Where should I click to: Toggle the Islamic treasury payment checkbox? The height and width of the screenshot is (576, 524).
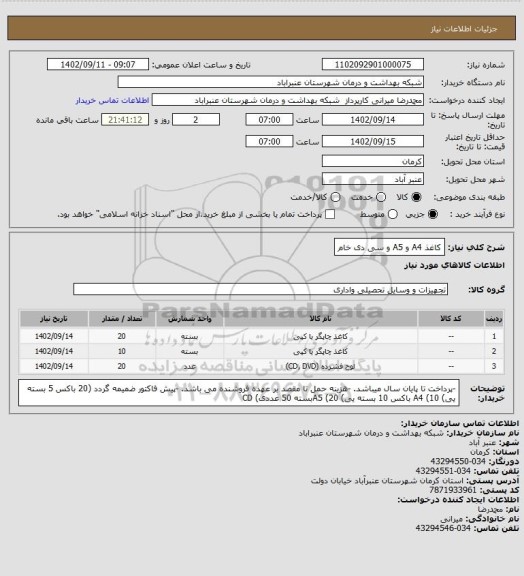330,214
